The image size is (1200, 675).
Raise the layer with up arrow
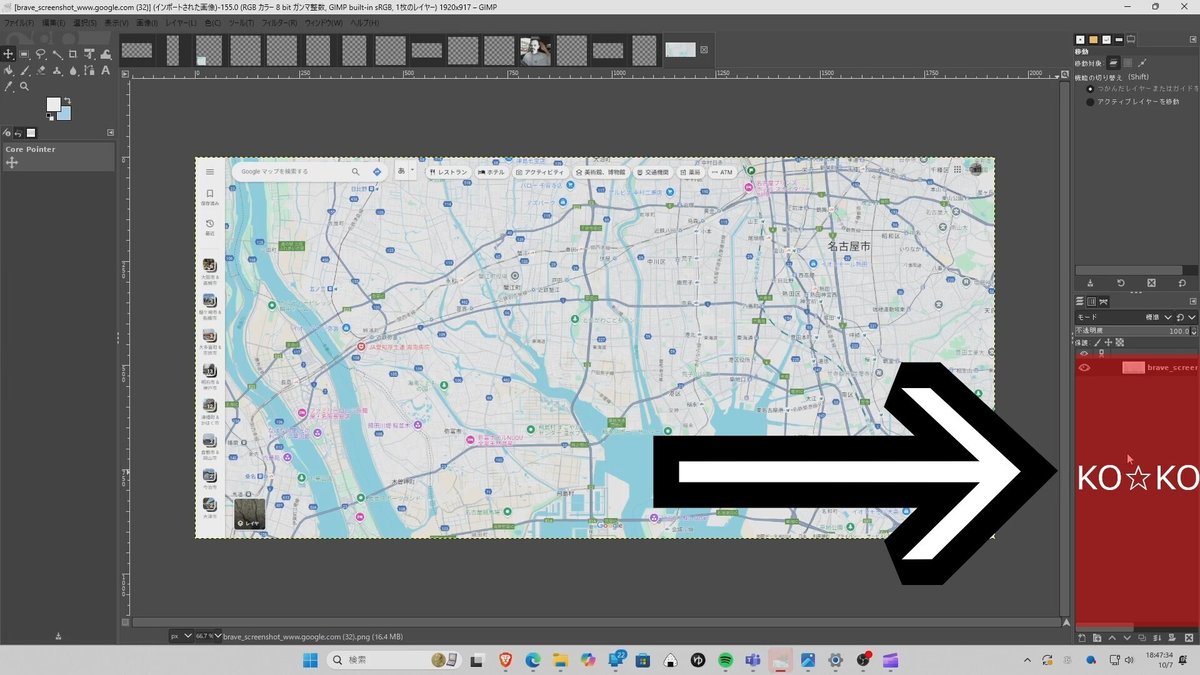click(x=1112, y=638)
